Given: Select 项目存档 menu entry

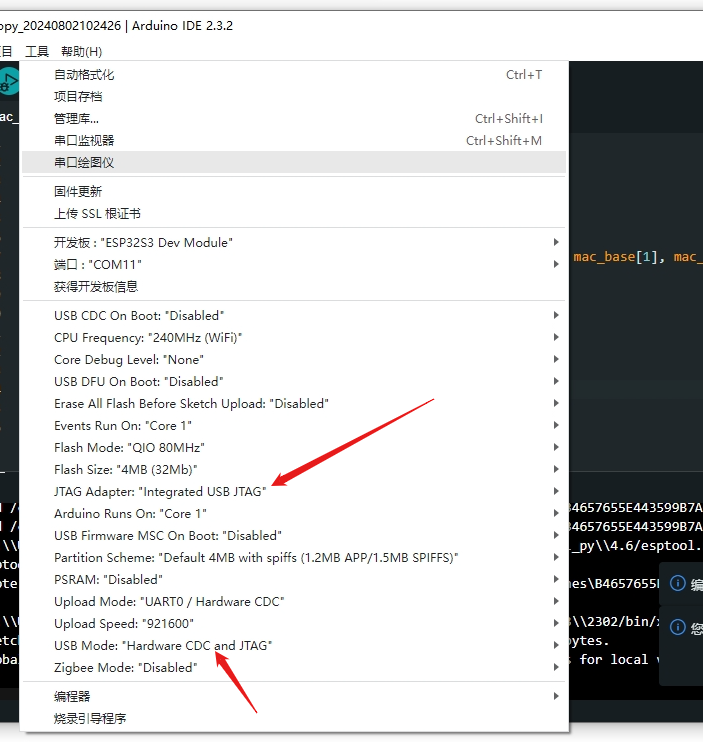Looking at the screenshot, I should pyautogui.click(x=294, y=97).
